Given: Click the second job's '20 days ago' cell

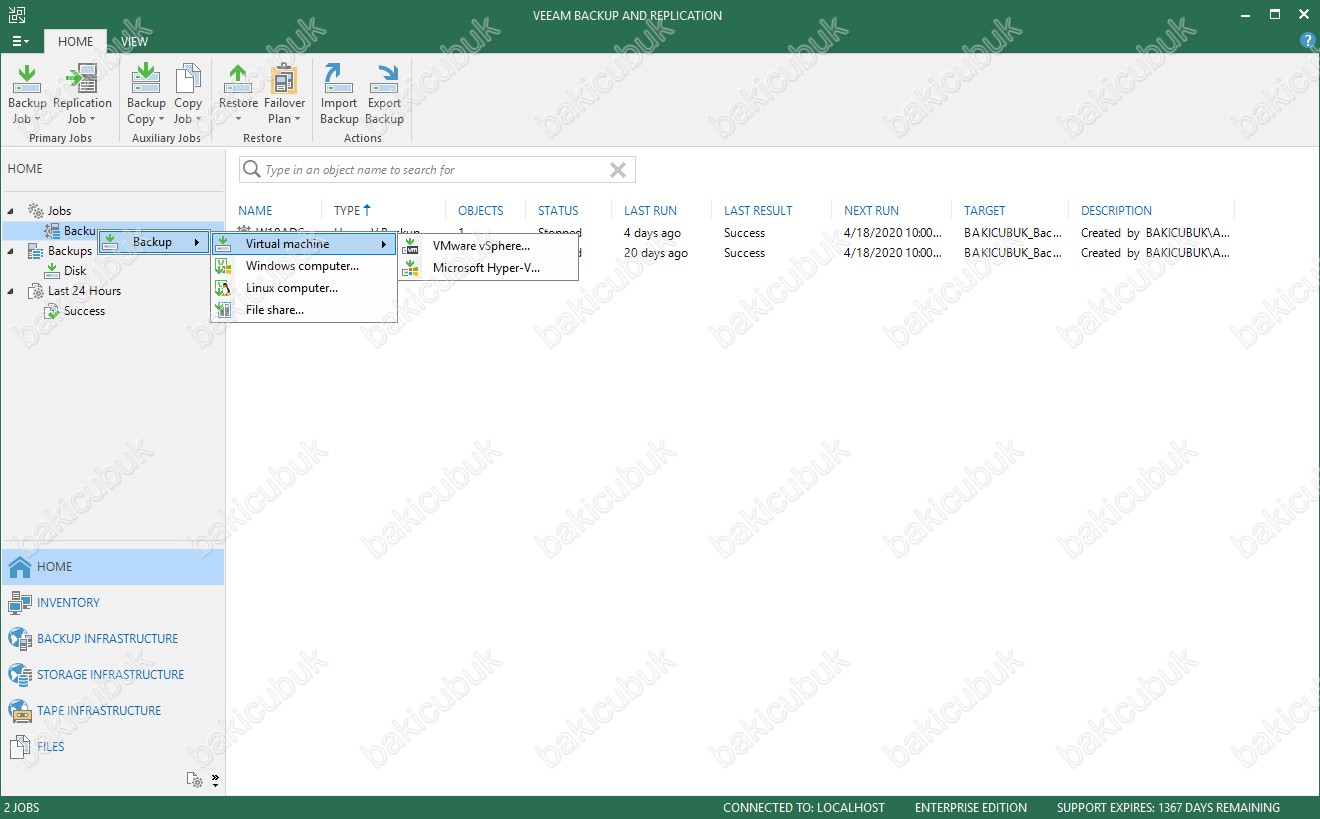Looking at the screenshot, I should click(655, 253).
